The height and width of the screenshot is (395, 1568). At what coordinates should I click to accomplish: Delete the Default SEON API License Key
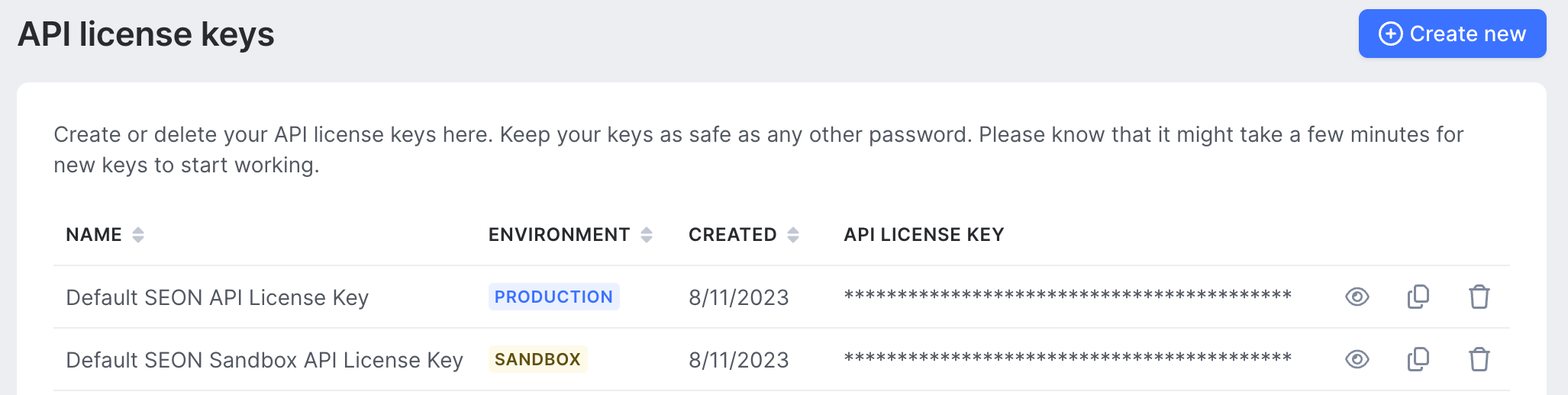pos(1479,297)
